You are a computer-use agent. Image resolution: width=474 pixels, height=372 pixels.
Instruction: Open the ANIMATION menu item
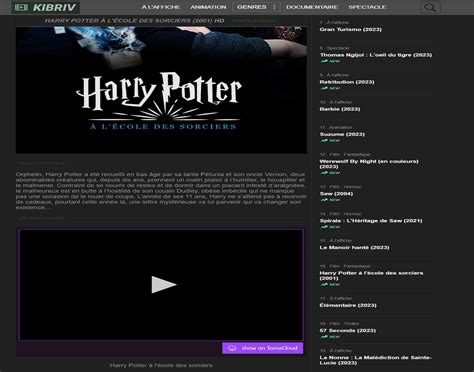click(208, 7)
